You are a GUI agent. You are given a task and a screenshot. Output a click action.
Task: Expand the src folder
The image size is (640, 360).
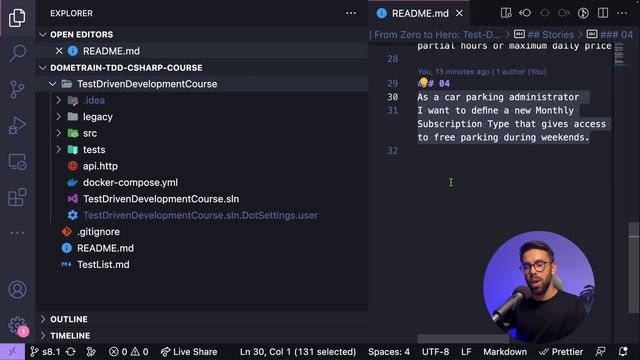pos(58,133)
